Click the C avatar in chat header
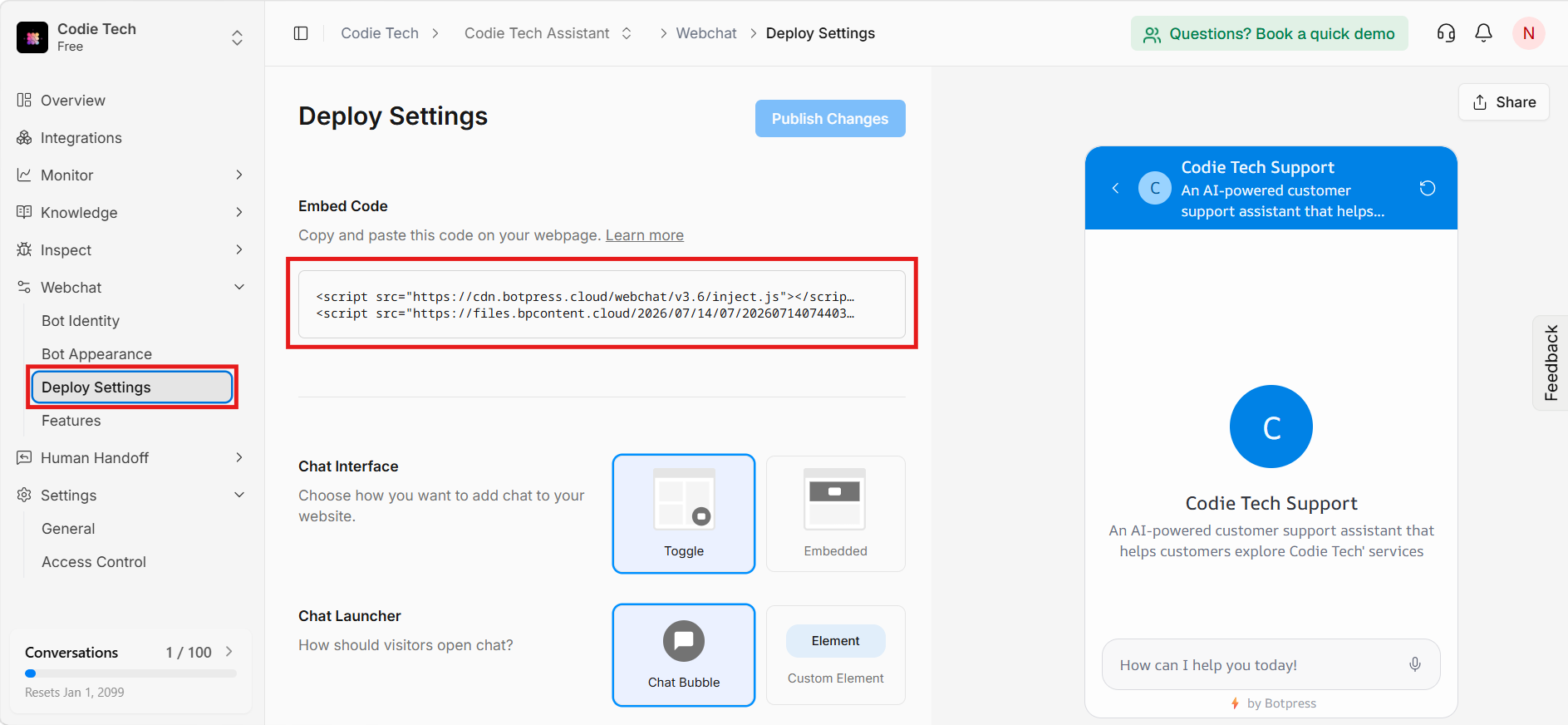 tap(1155, 188)
